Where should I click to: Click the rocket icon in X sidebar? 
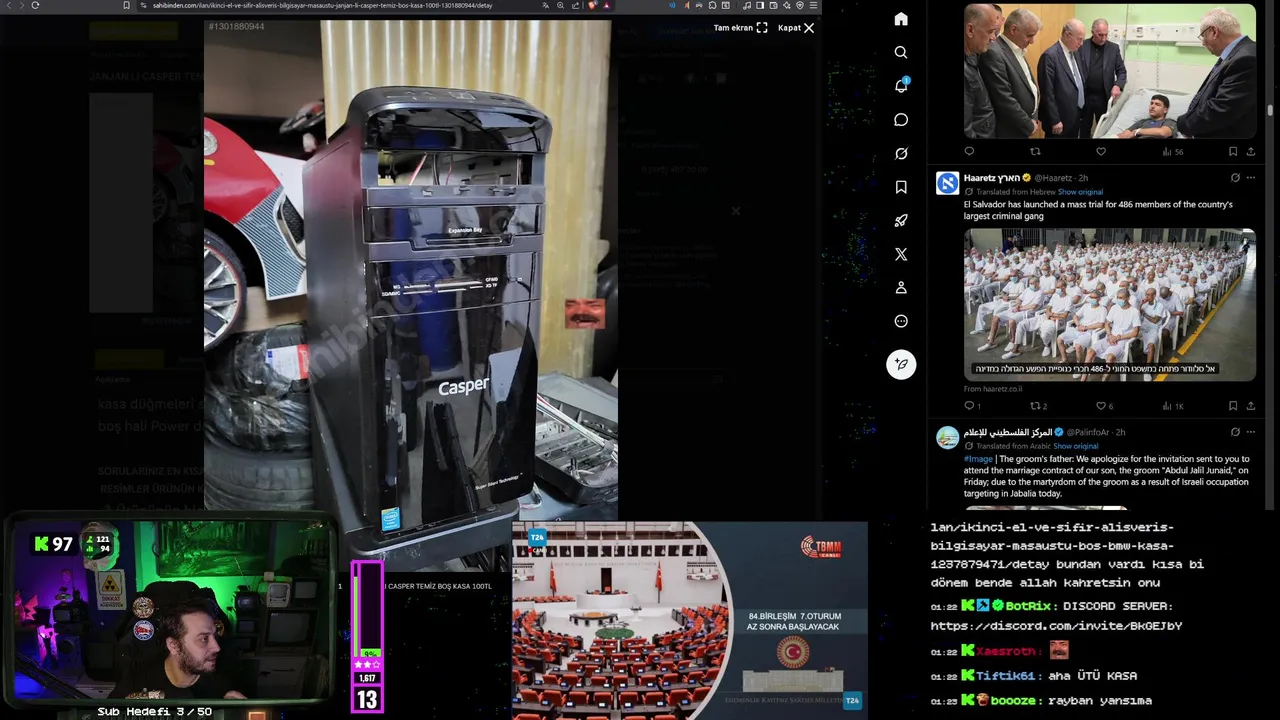[x=901, y=220]
